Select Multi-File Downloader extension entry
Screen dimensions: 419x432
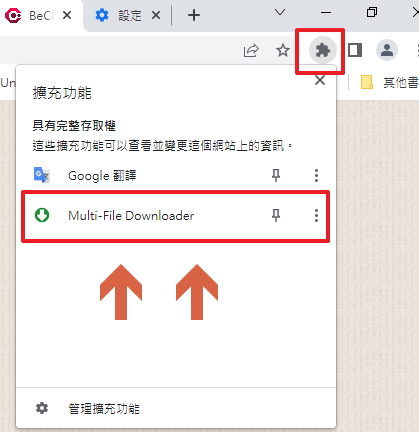(x=176, y=216)
